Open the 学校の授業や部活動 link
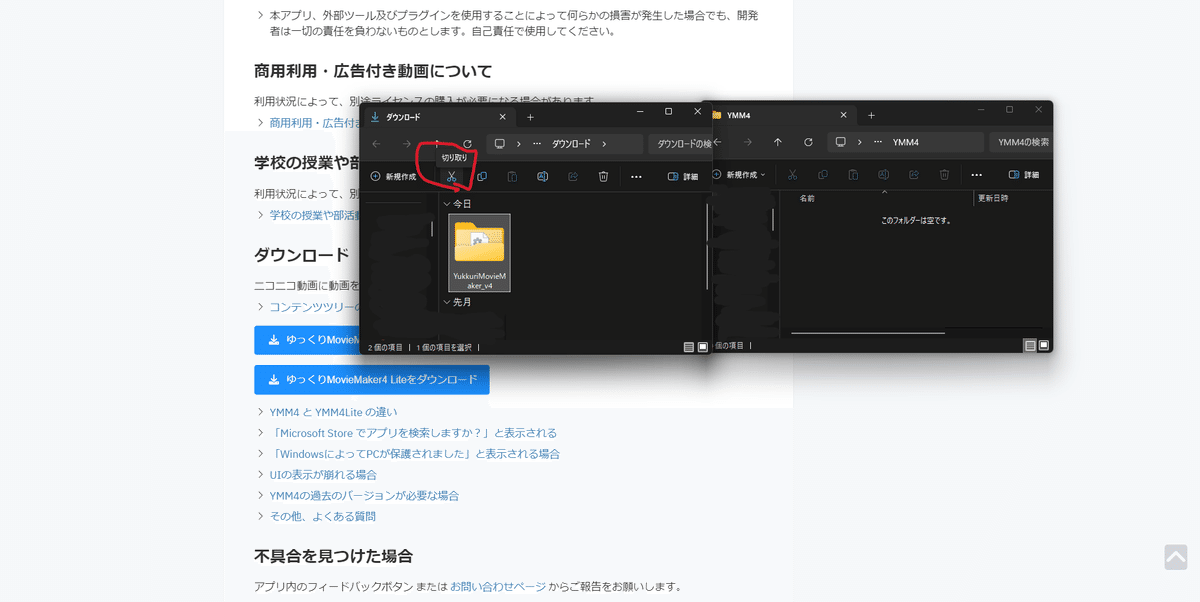Screen dimensions: 1200x602 pos(315,215)
